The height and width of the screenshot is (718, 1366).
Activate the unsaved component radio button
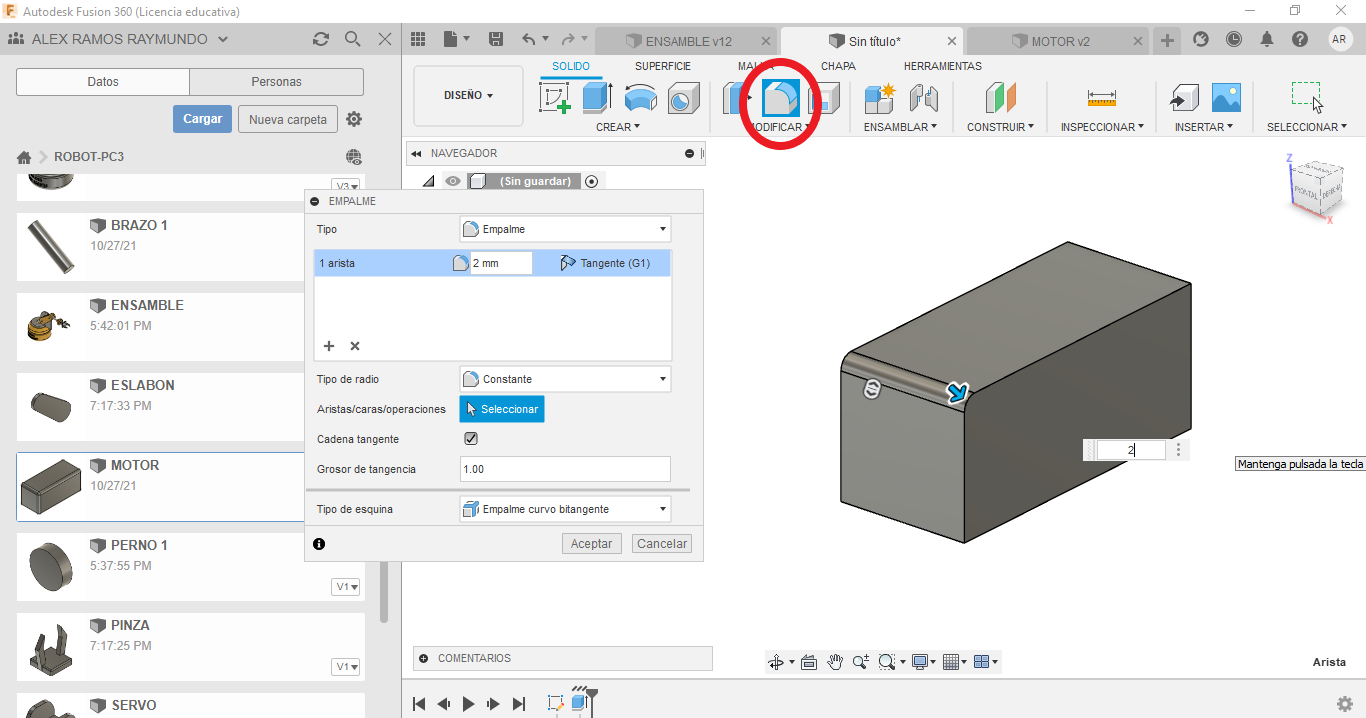pos(591,181)
